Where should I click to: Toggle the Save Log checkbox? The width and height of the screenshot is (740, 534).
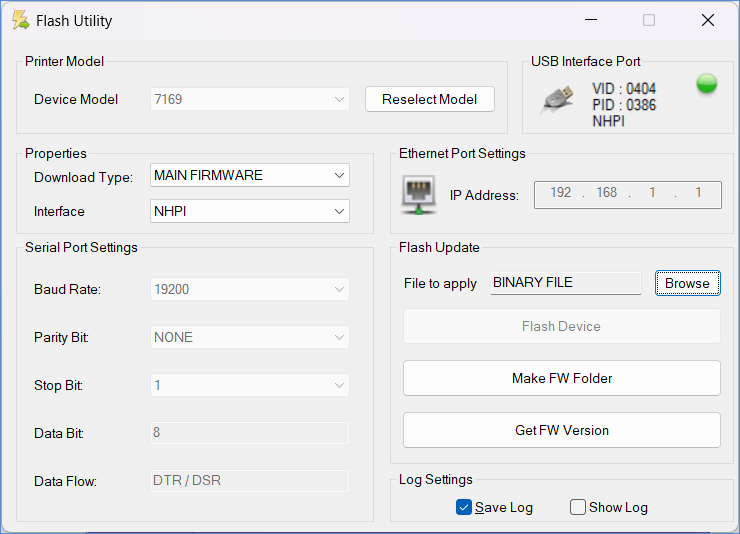coord(464,507)
